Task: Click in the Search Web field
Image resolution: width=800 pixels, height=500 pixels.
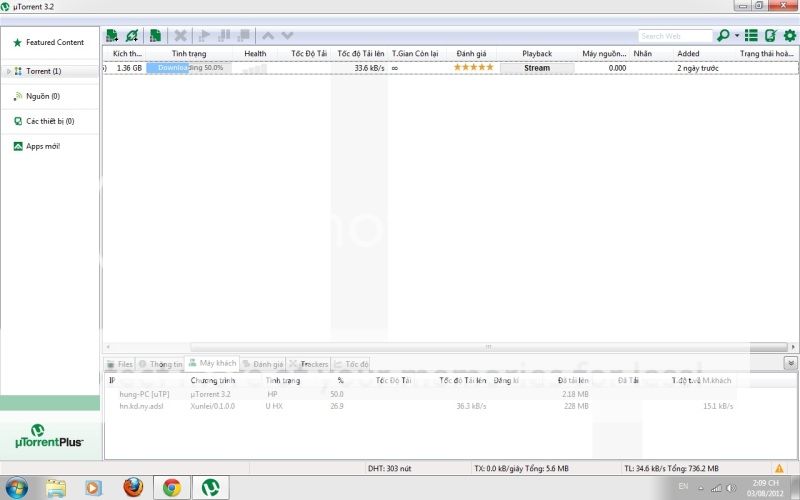Action: click(675, 36)
